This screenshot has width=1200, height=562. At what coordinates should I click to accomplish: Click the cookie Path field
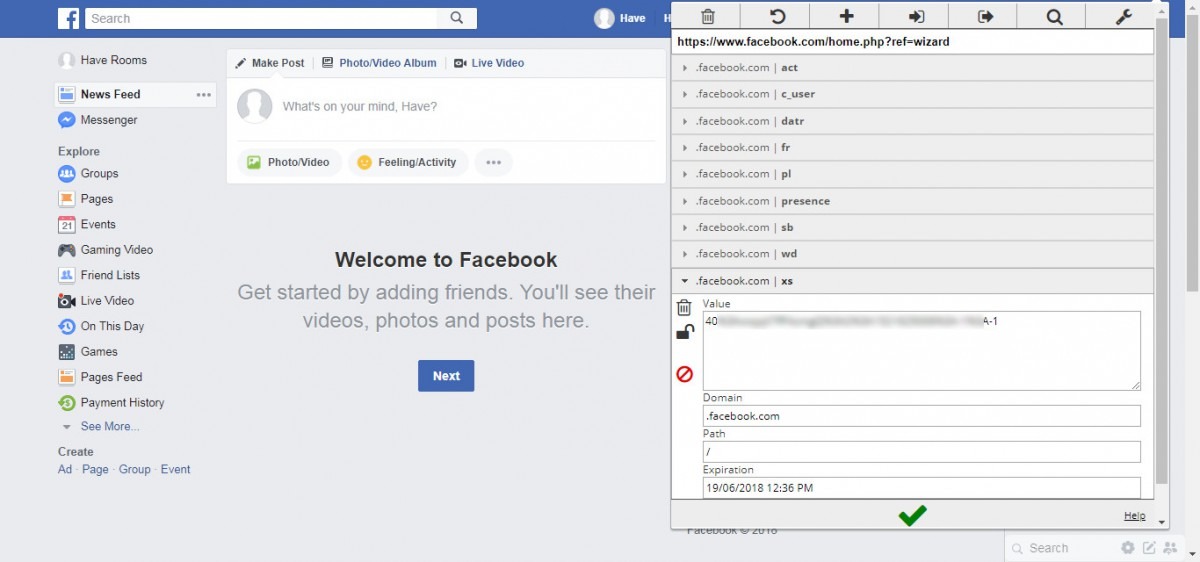click(922, 452)
